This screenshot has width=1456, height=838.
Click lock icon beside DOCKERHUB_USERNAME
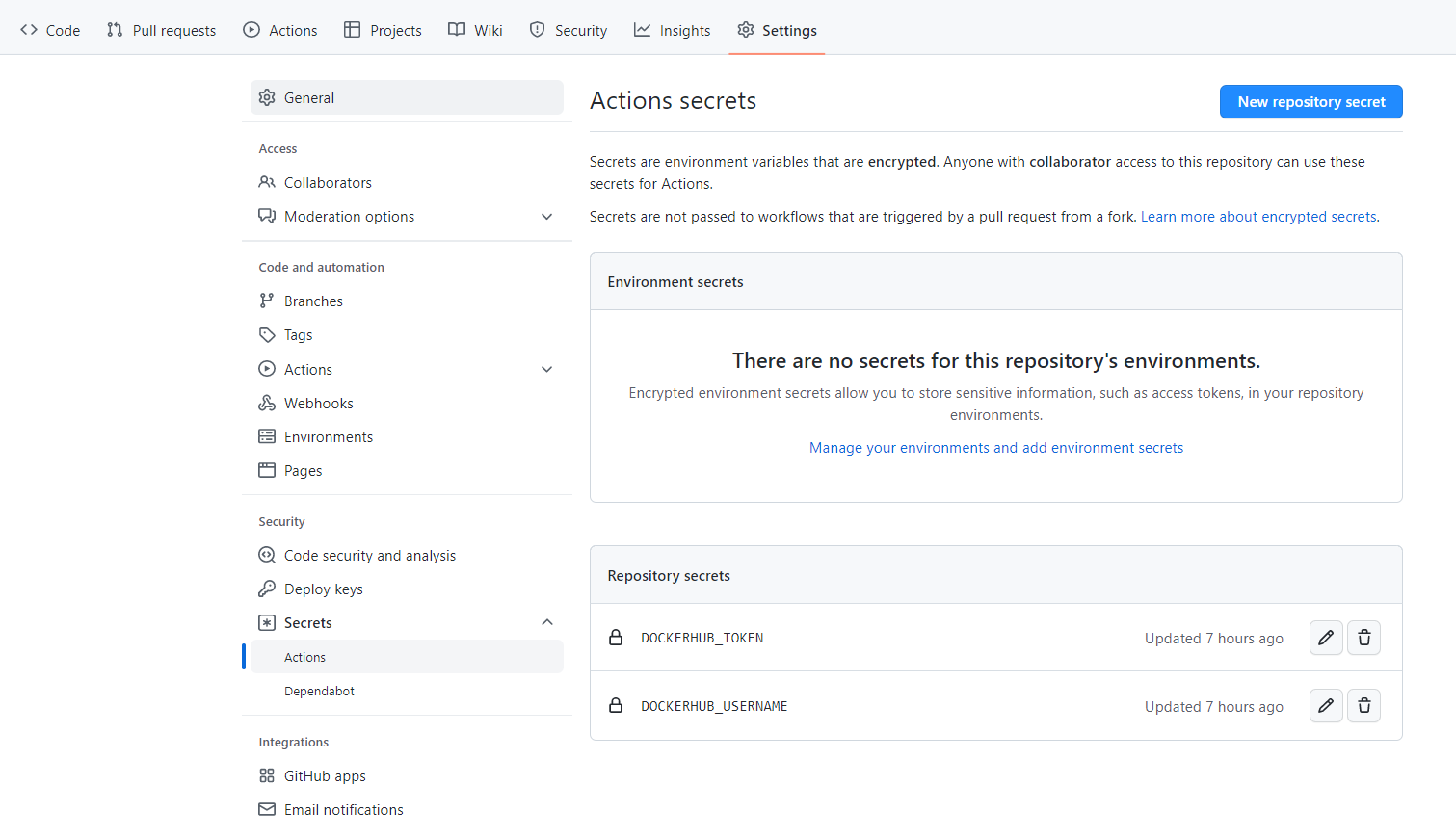point(616,706)
